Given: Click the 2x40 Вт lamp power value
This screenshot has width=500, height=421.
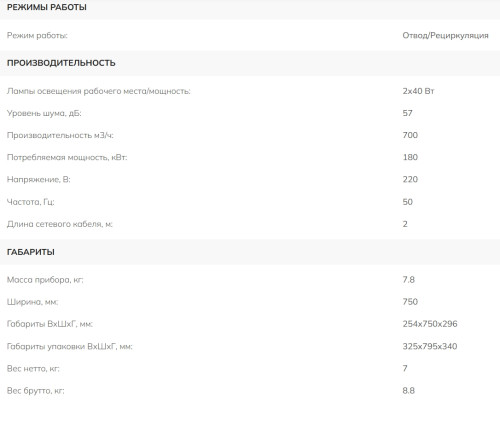Looking at the screenshot, I should 418,91.
